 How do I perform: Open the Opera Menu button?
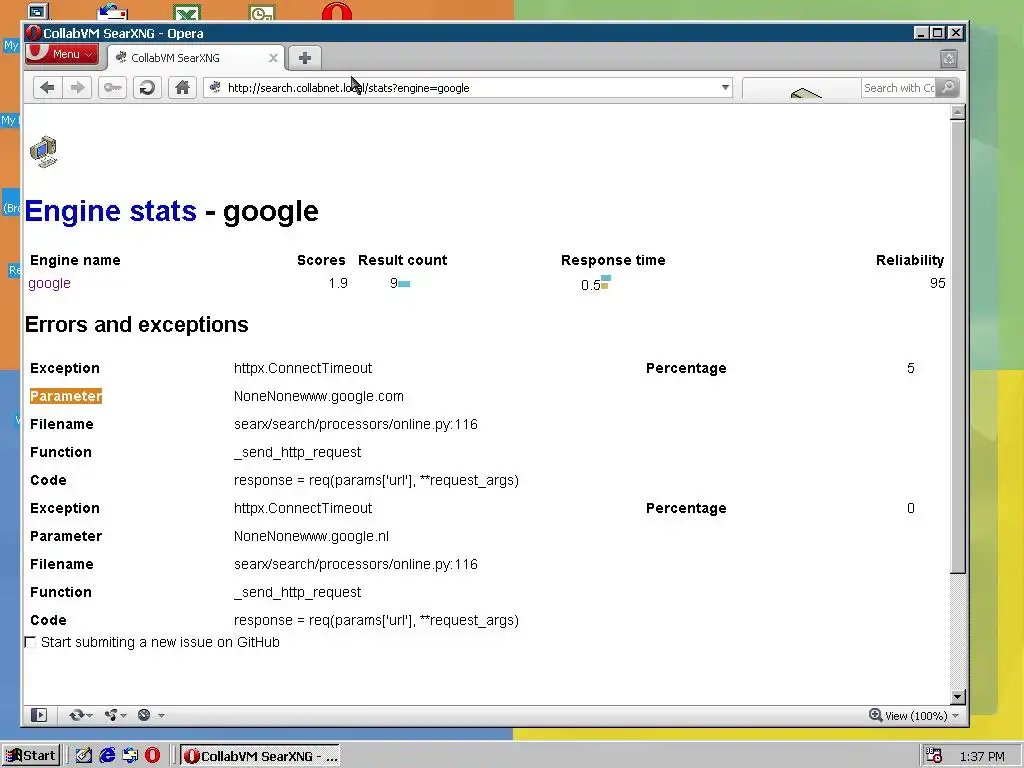click(x=63, y=54)
